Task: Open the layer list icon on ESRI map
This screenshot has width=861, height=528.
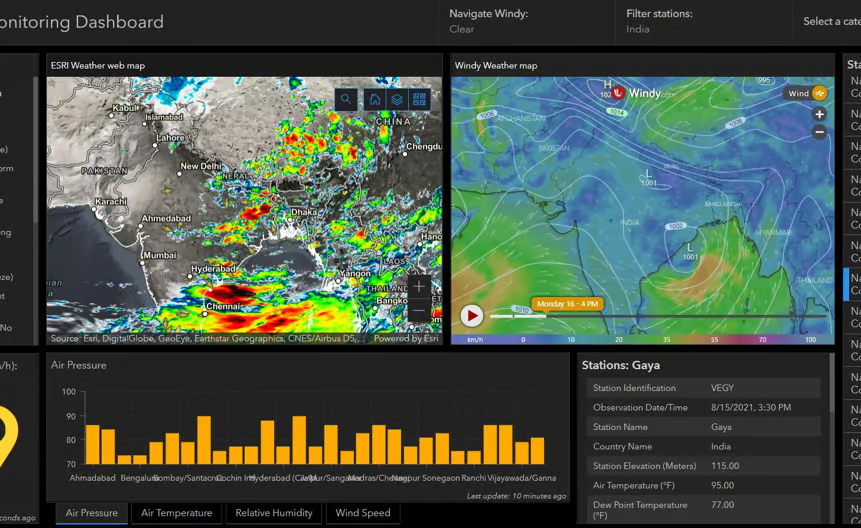Action: click(x=397, y=99)
